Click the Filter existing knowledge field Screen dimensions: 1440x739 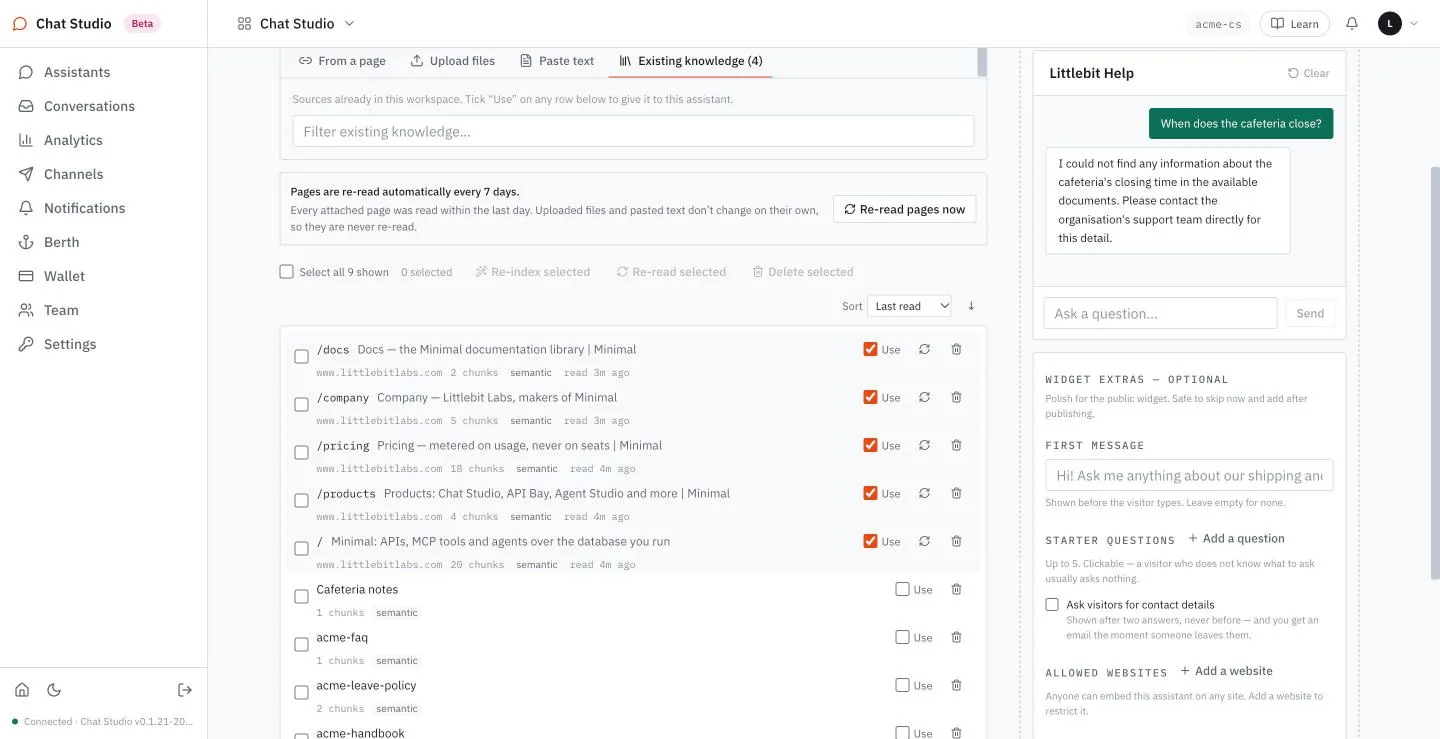[x=633, y=131]
